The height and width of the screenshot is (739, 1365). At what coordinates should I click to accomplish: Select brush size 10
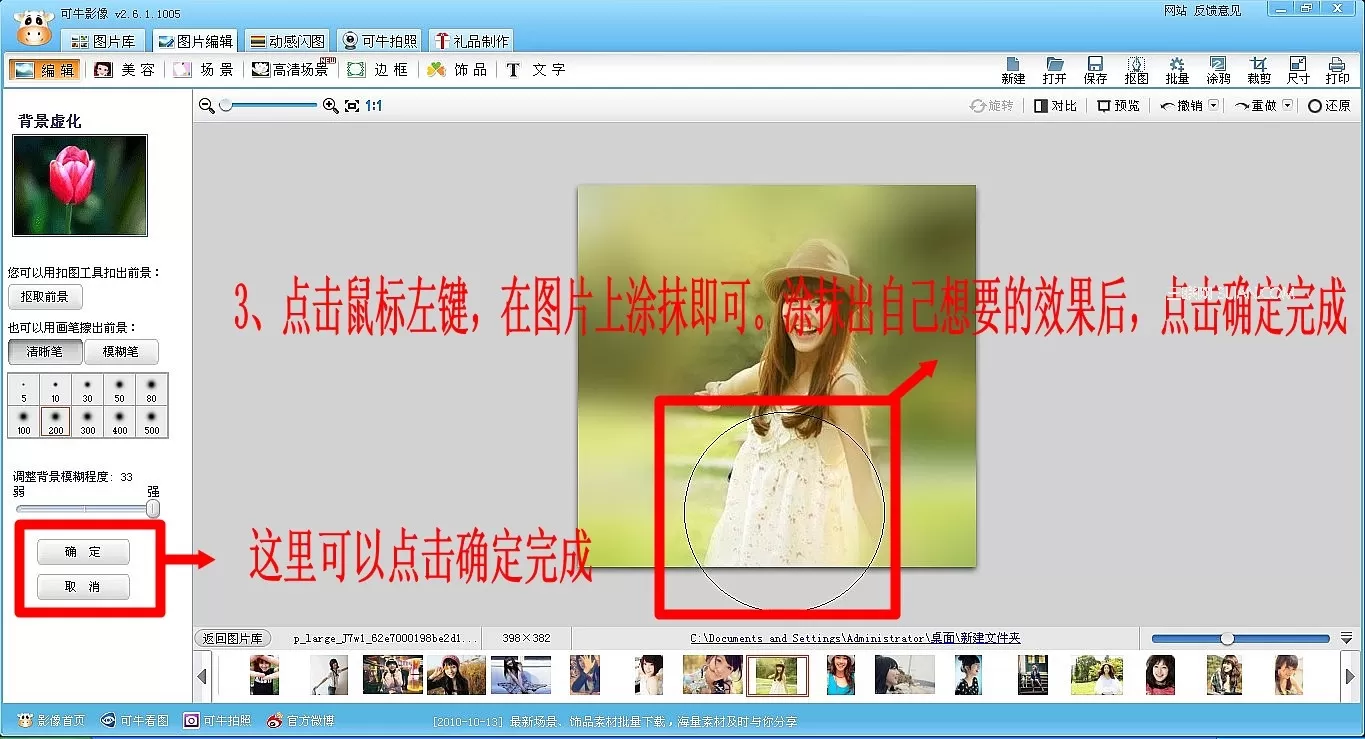[56, 390]
